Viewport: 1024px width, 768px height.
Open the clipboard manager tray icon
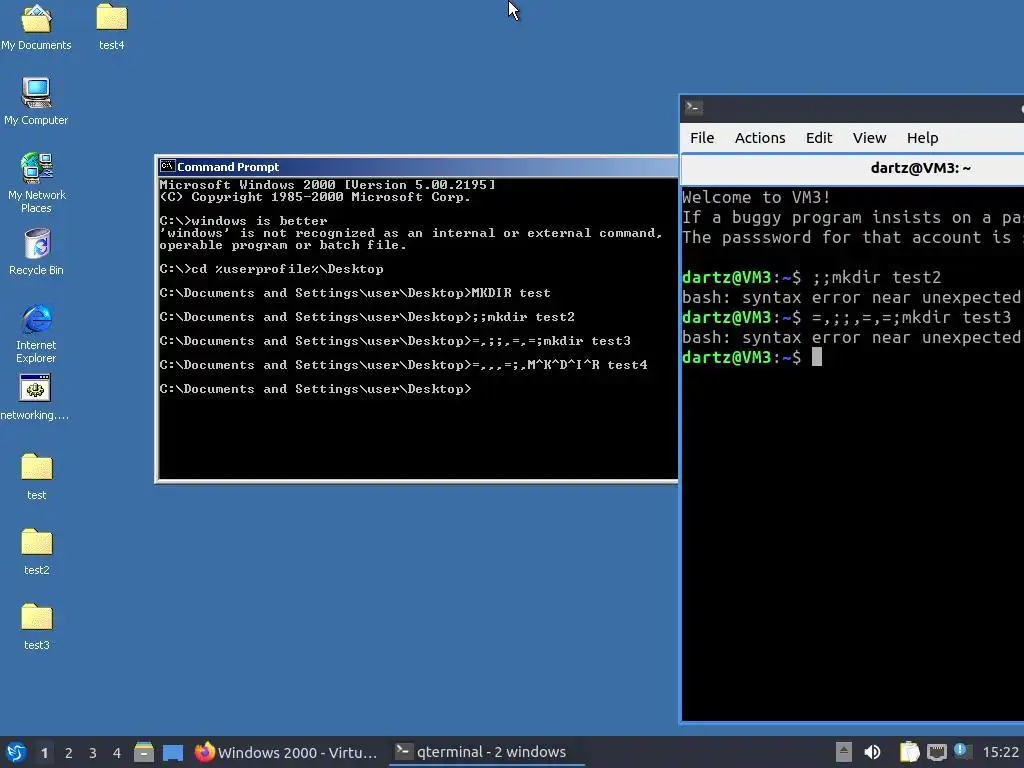click(x=909, y=752)
